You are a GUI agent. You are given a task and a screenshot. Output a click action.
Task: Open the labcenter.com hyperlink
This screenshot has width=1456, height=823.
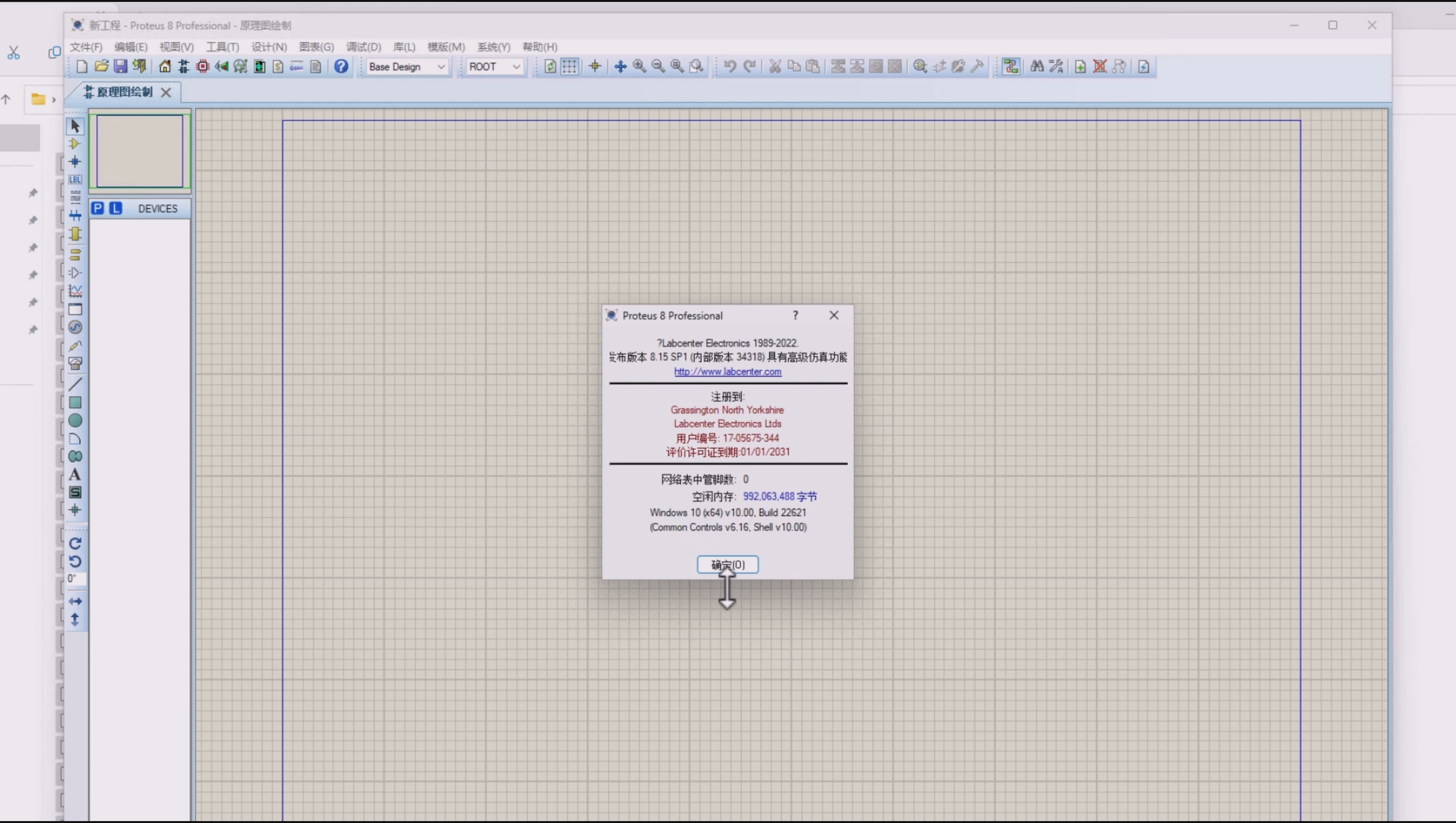[727, 371]
